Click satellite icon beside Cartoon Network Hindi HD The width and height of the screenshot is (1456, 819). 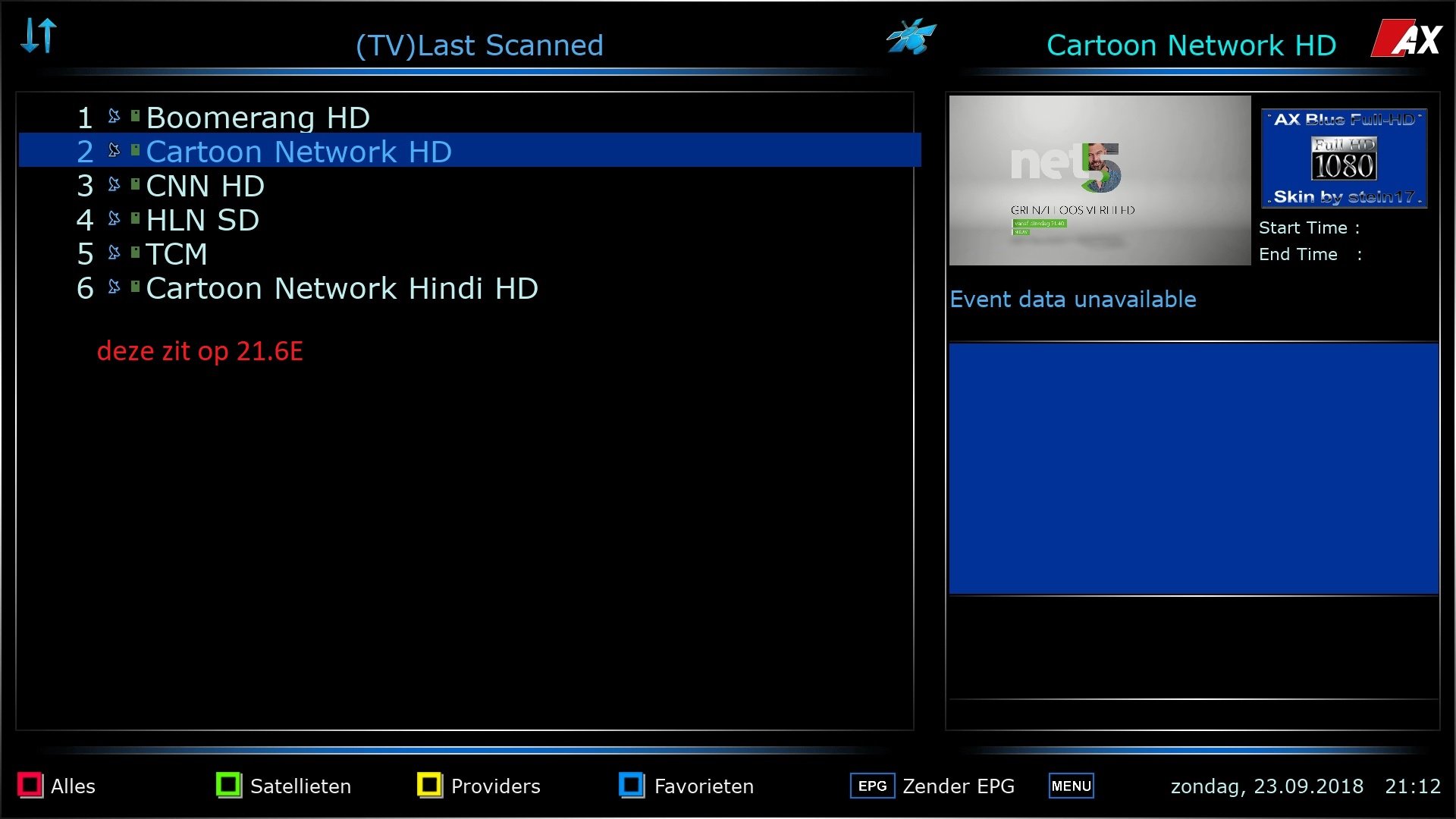pos(114,287)
